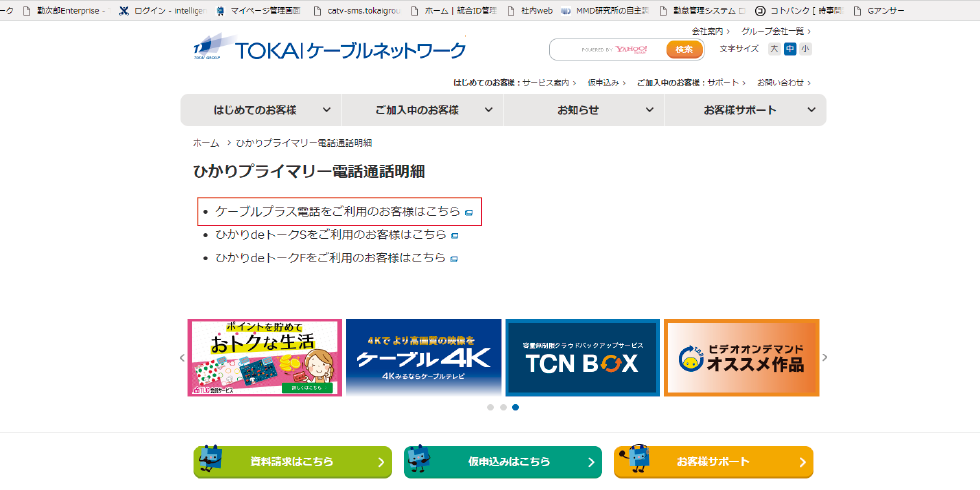980x490 pixels.
Task: Open the お知らせ menu
Action: (x=584, y=110)
